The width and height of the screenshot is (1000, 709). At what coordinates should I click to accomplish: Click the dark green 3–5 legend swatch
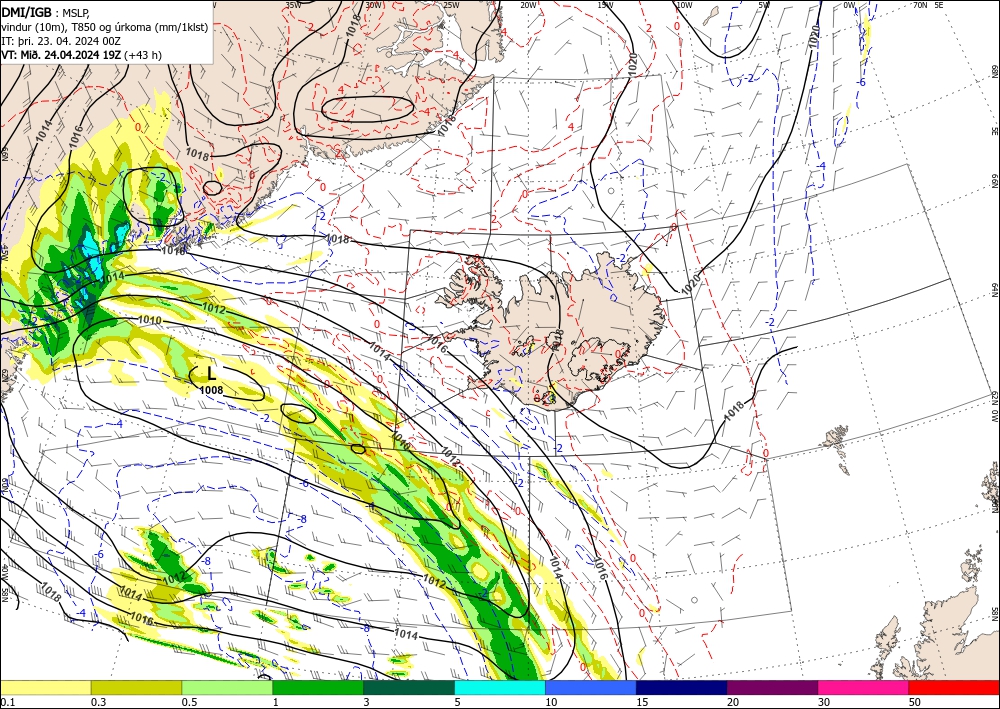(x=409, y=687)
